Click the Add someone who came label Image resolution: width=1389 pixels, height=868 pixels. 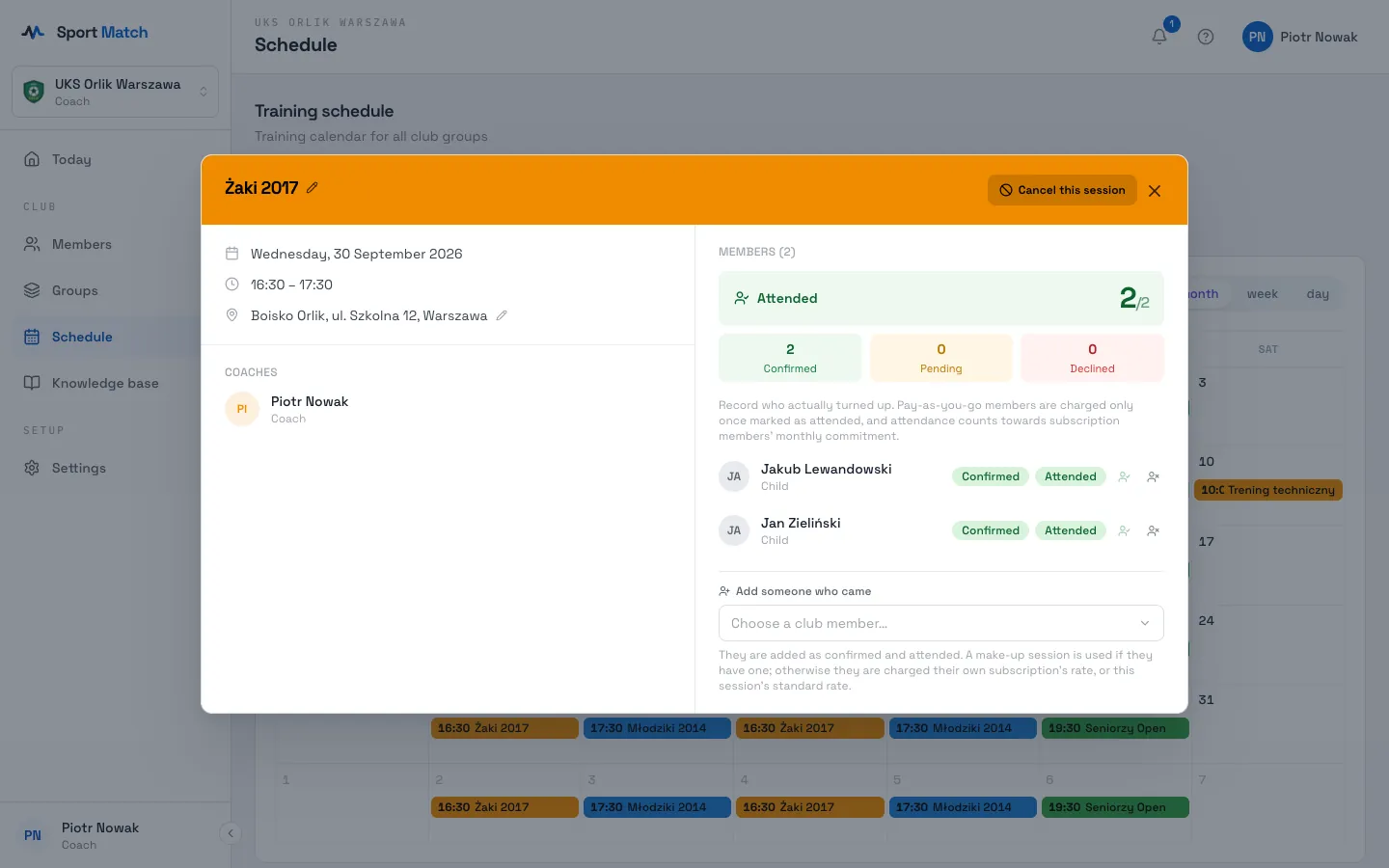point(803,591)
